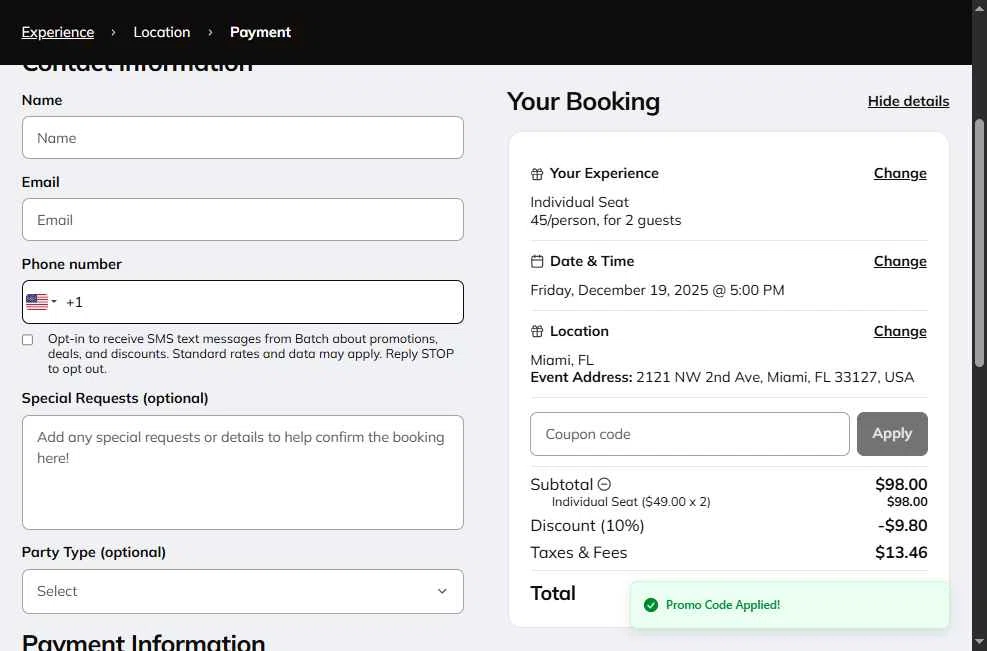This screenshot has width=987, height=651.
Task: Click the gift icon beside Your Experience
Action: point(537,174)
